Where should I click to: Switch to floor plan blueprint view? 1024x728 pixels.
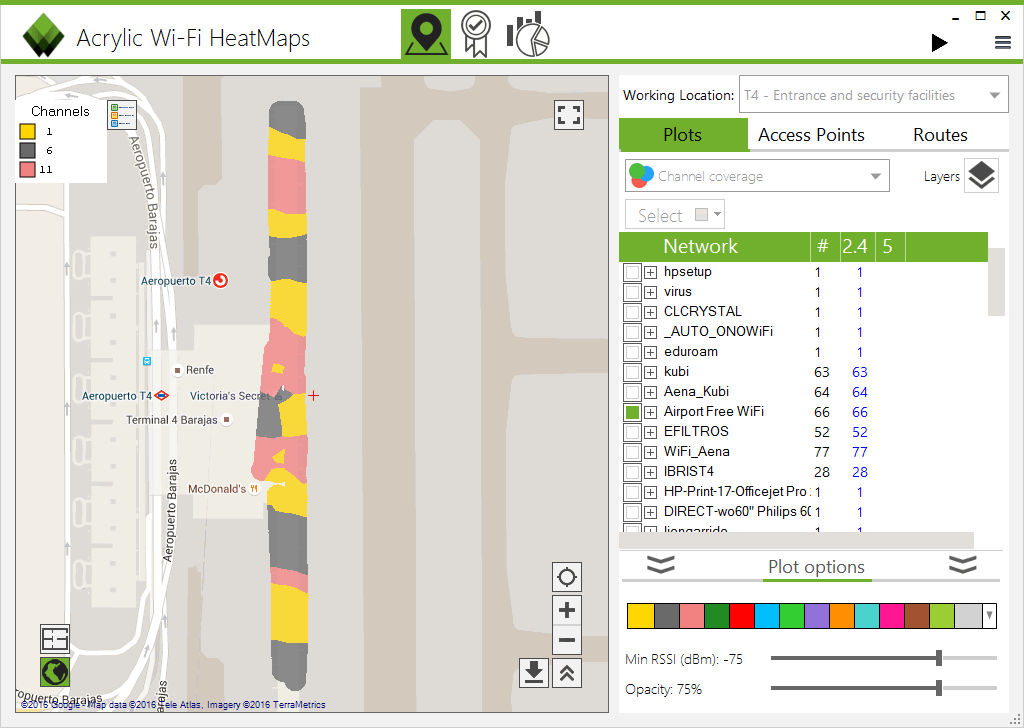pos(55,639)
